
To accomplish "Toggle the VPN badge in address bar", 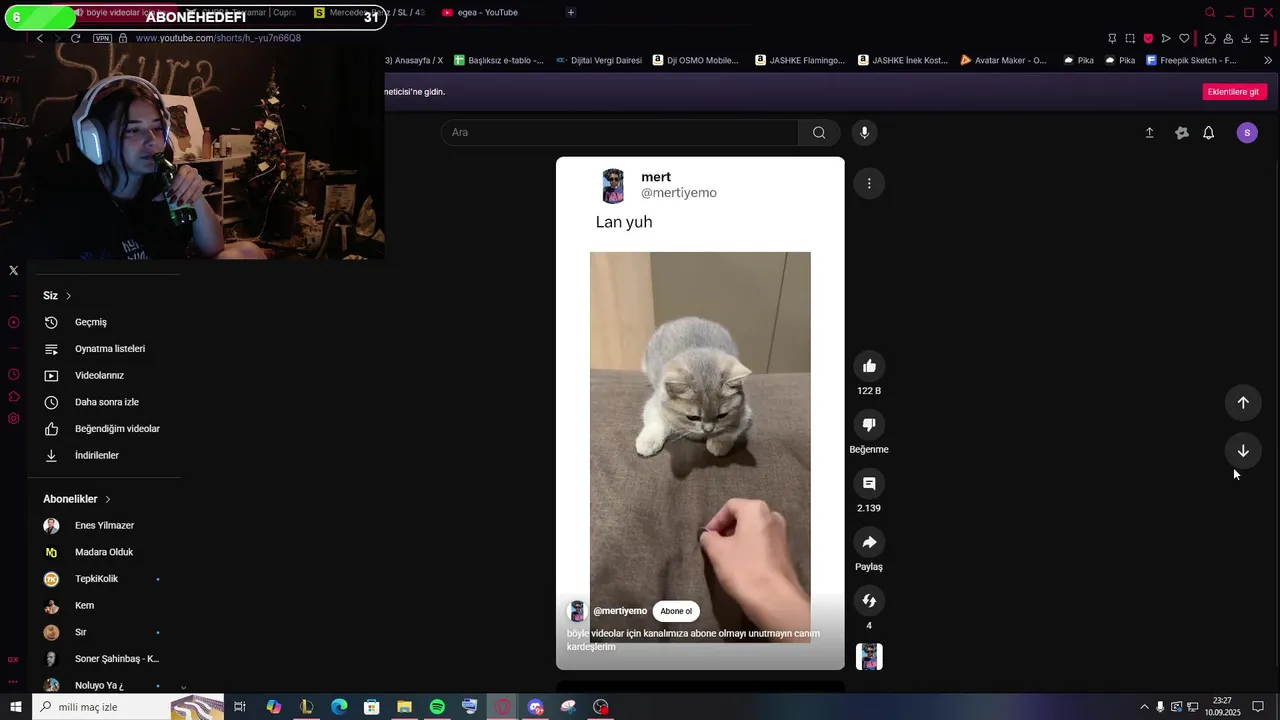I will point(102,38).
